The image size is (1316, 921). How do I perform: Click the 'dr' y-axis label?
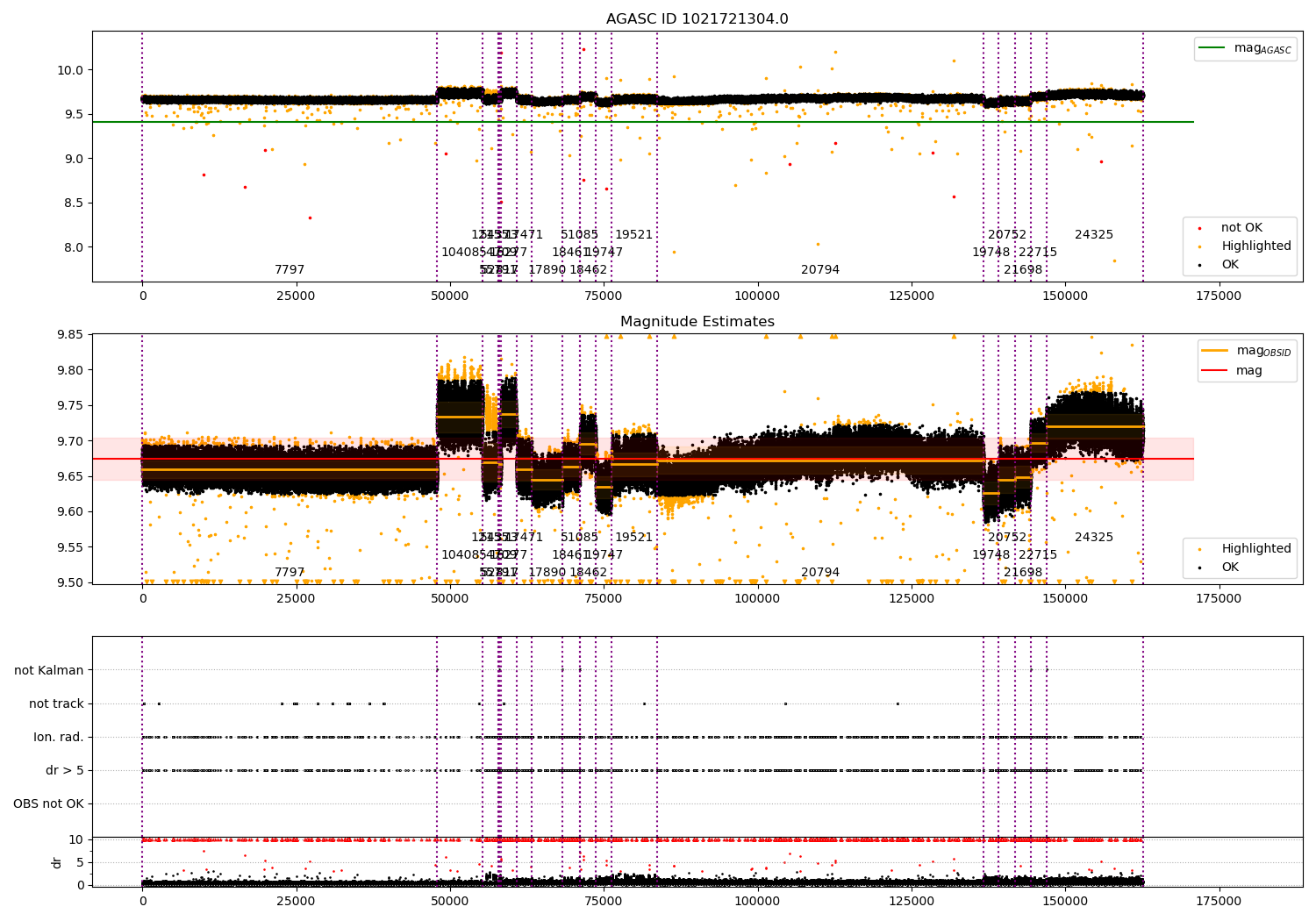coord(57,862)
